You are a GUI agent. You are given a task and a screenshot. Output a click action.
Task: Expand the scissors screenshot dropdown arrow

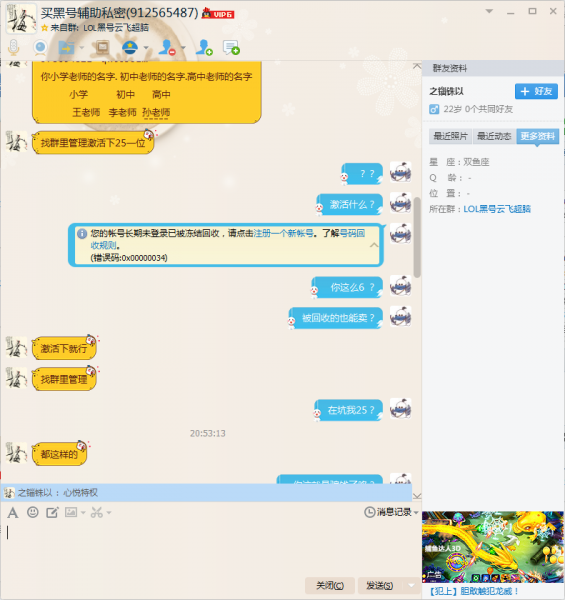(109, 512)
